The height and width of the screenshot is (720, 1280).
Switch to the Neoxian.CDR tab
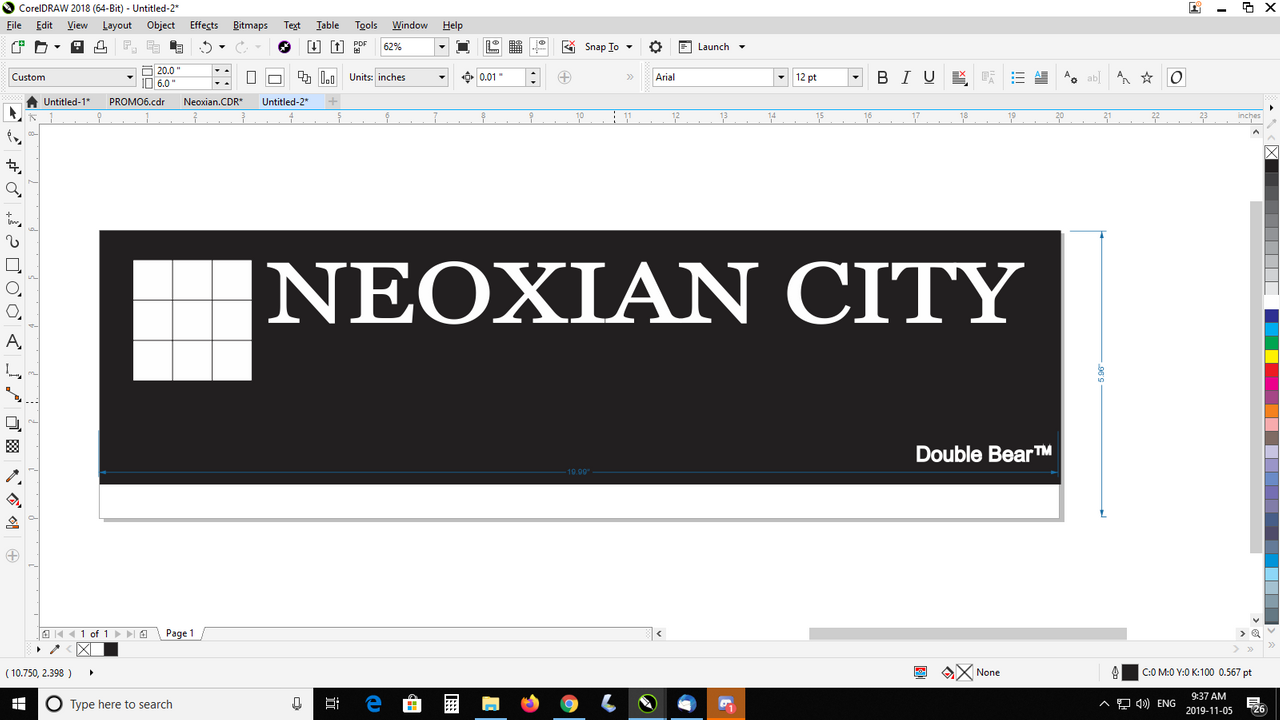[212, 102]
